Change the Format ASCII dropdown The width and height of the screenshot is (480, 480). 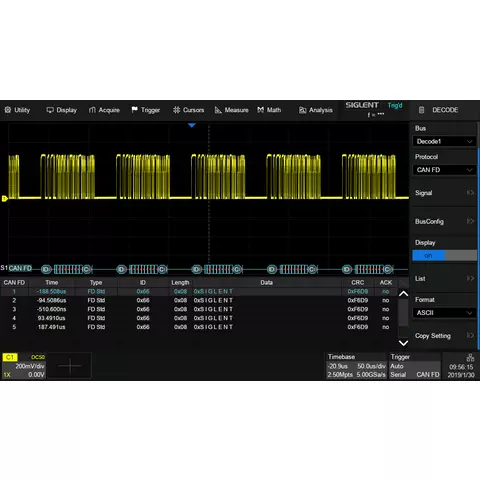[x=444, y=313]
